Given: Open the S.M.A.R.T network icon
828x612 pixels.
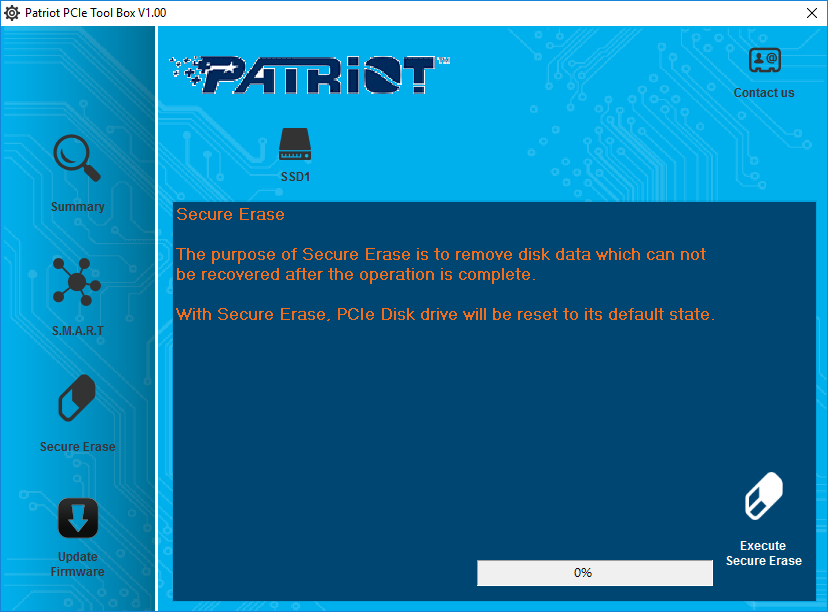Looking at the screenshot, I should coord(77,282).
